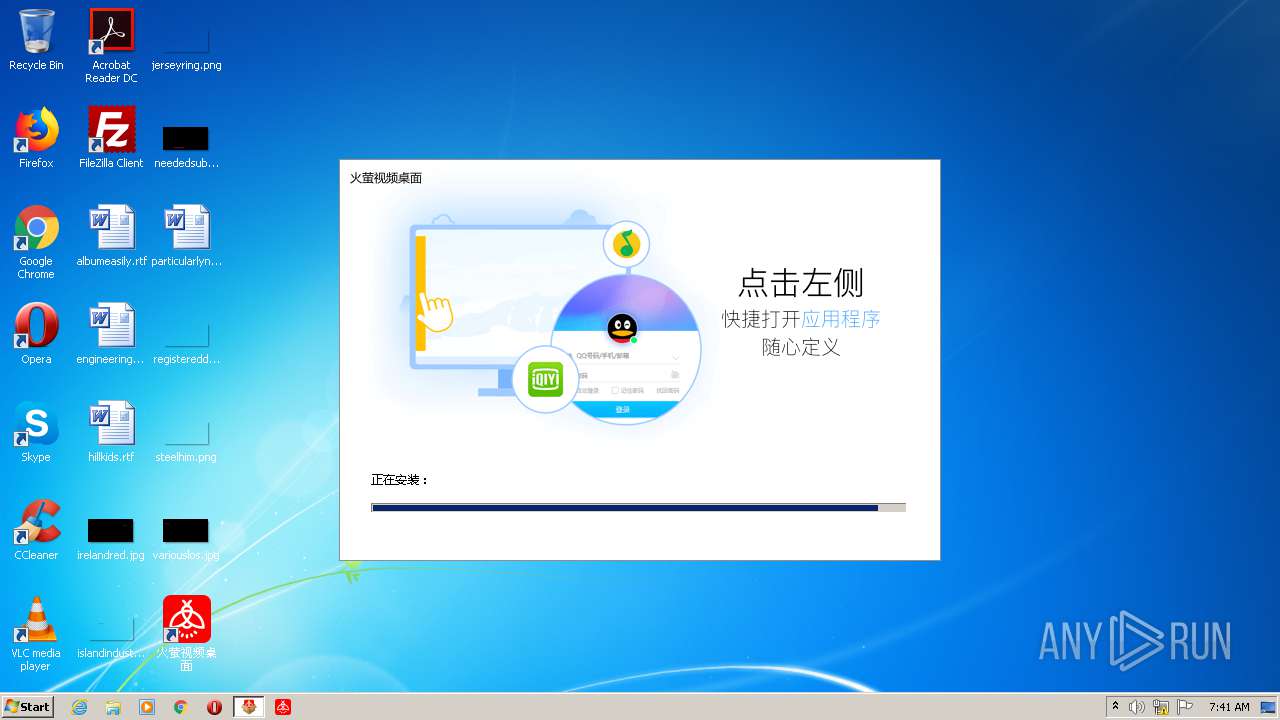This screenshot has width=1280, height=720.
Task: Click the installation progress bar
Action: pyautogui.click(x=638, y=508)
